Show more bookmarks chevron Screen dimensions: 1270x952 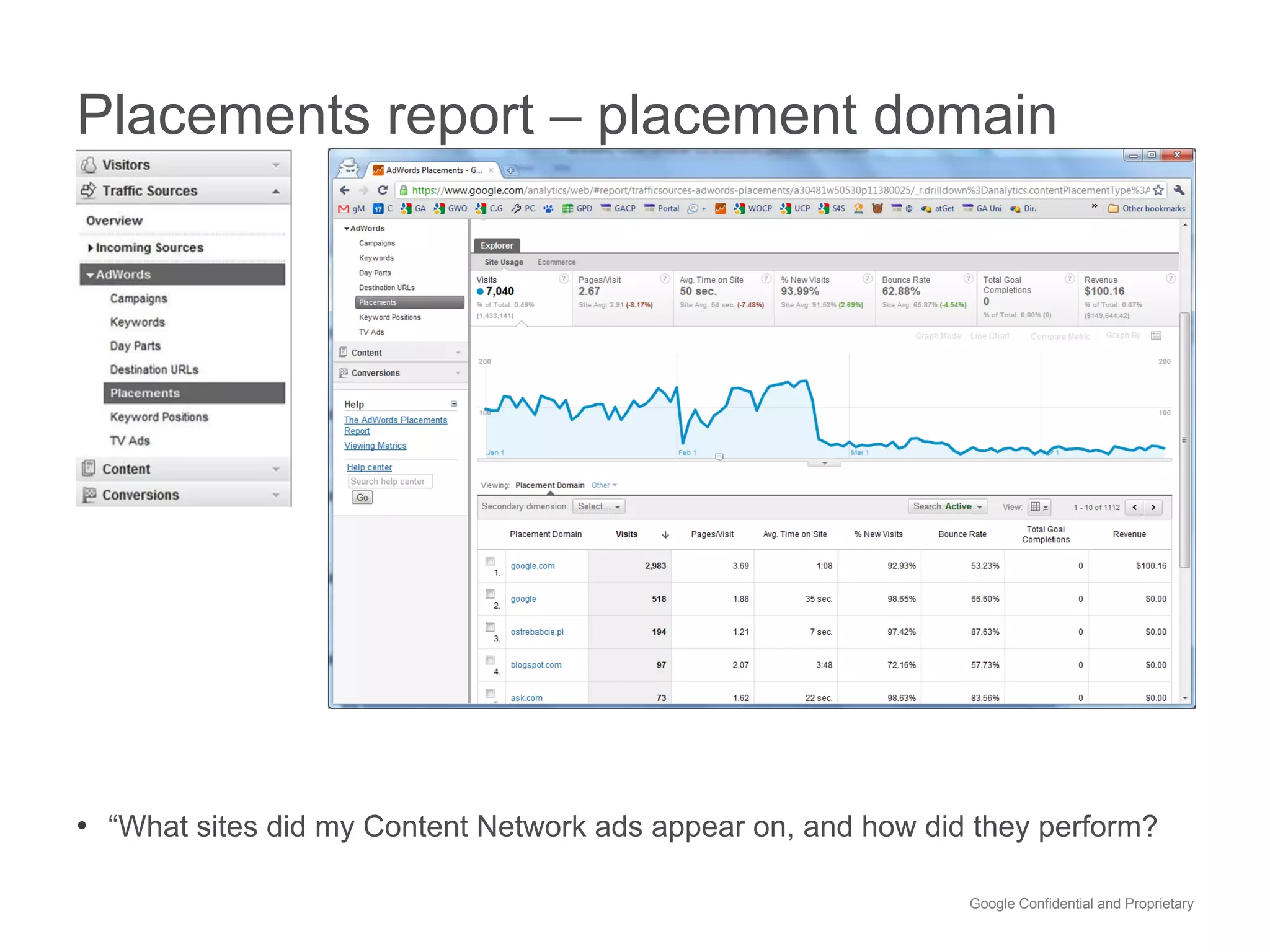1095,206
